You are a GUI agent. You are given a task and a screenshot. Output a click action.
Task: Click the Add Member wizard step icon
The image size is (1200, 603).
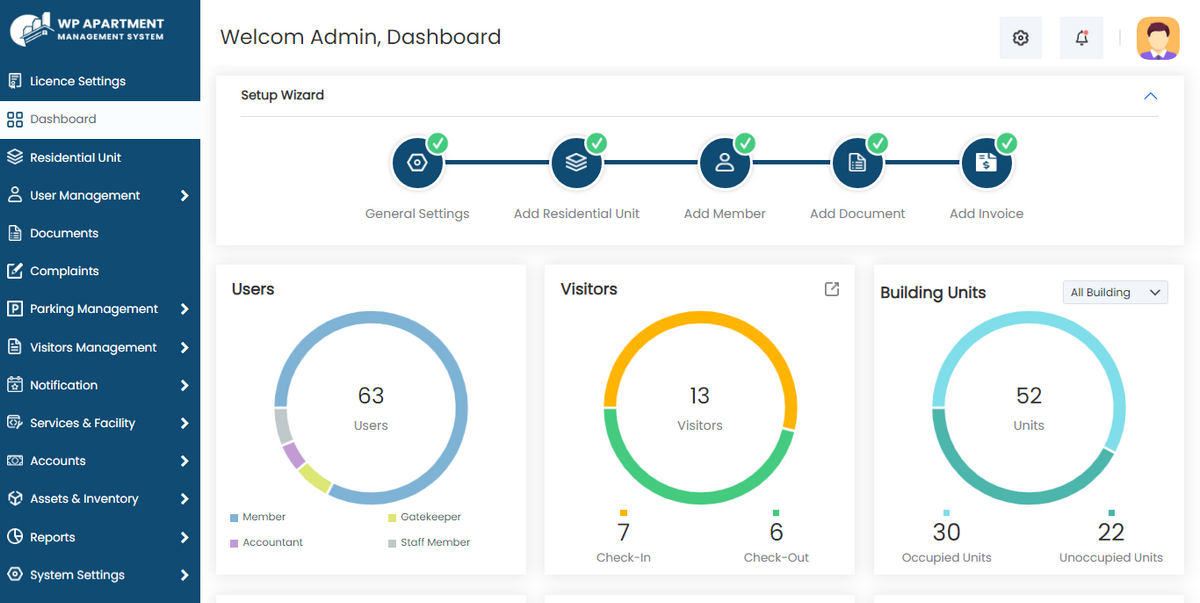coord(725,163)
